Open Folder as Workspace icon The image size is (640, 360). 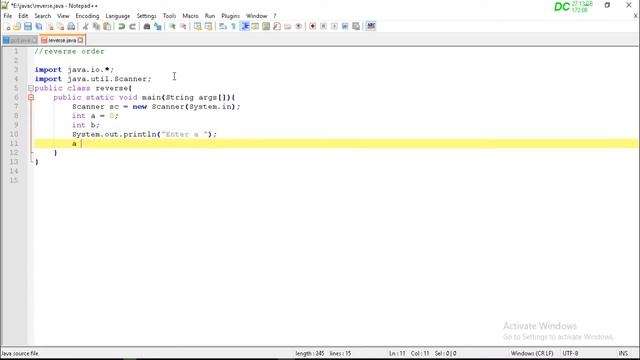click(288, 27)
